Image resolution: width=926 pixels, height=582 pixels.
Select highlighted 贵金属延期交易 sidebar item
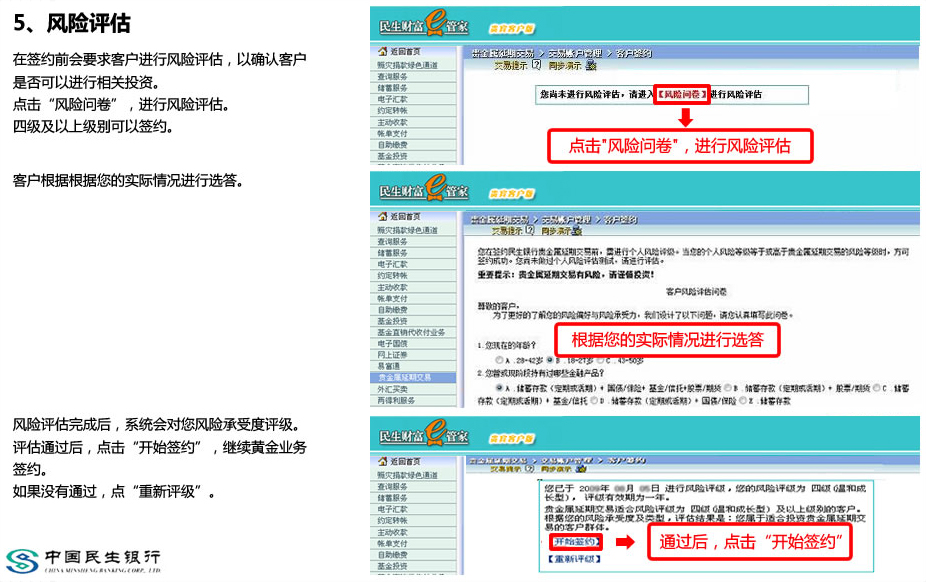point(413,377)
